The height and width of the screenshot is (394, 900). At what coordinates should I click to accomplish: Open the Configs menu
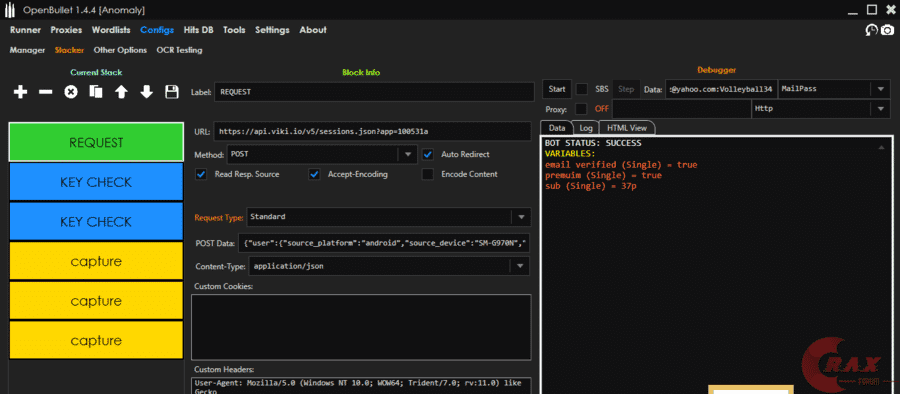click(157, 30)
